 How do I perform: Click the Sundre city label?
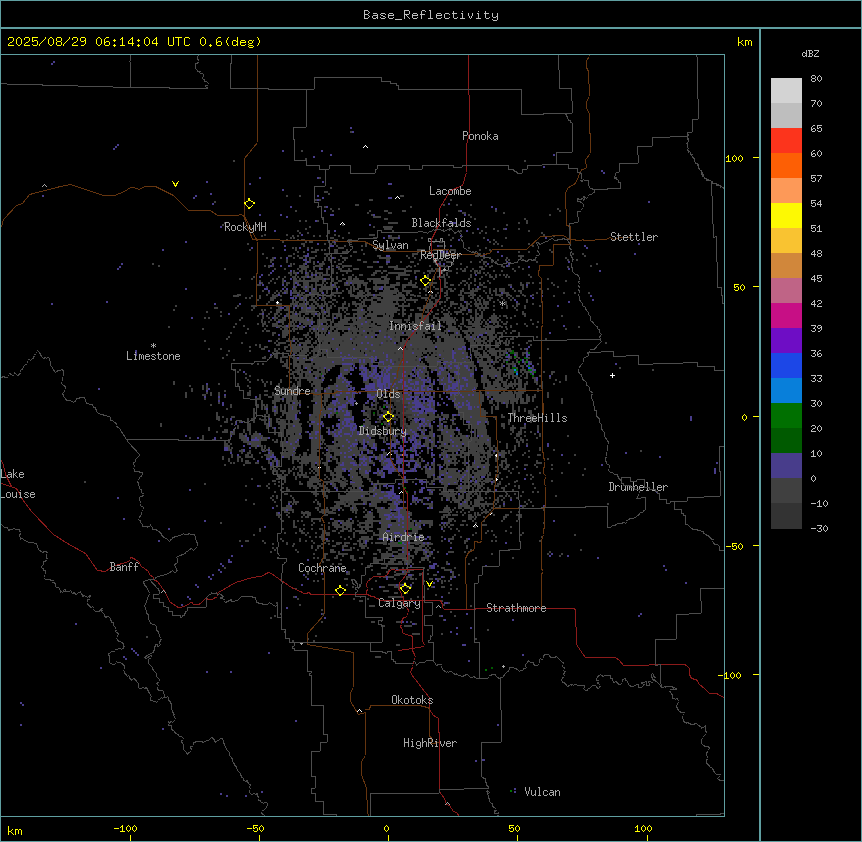pyautogui.click(x=292, y=391)
